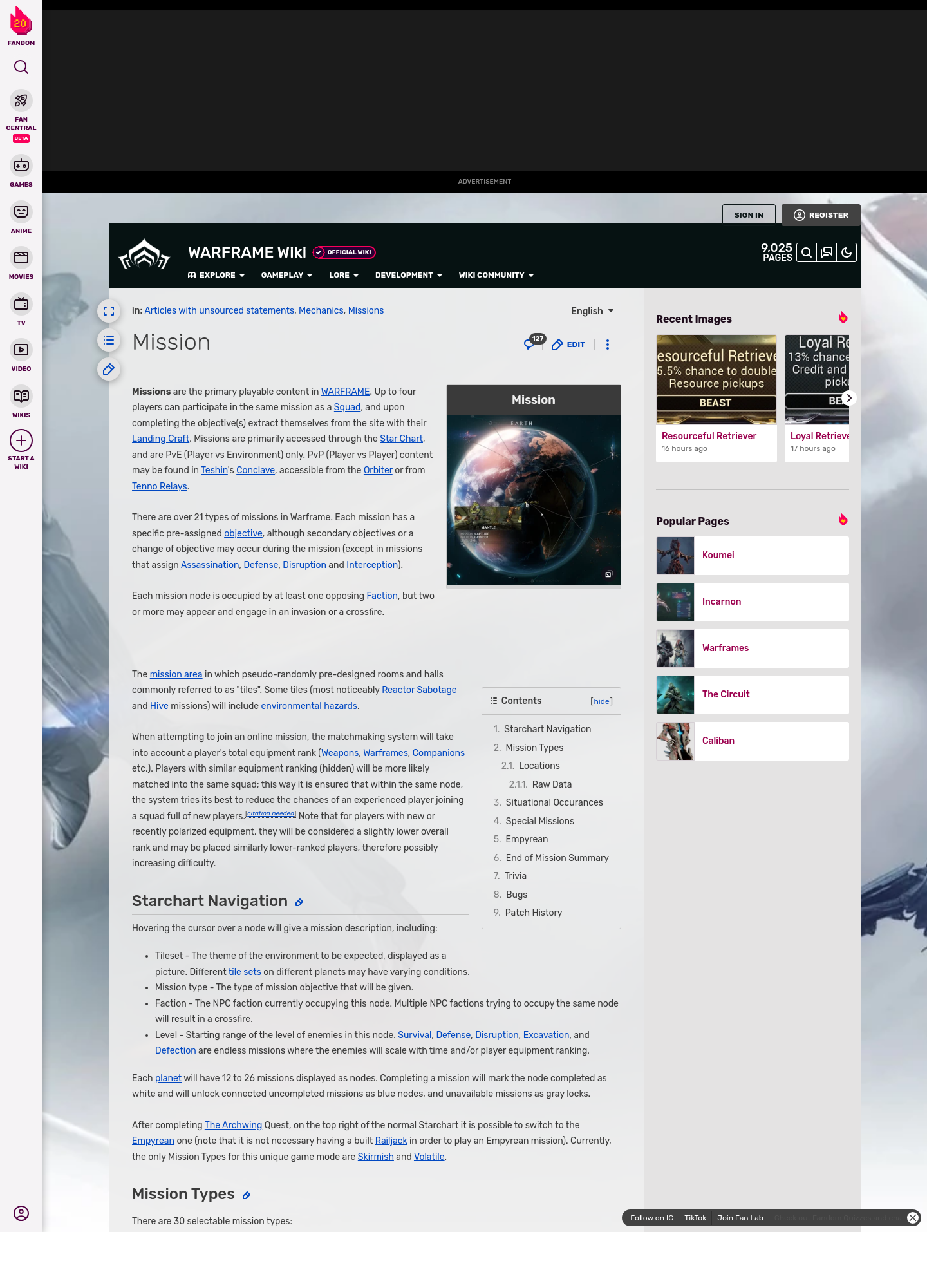Open the Star Chart link
This screenshot has height=1288, width=927.
coord(401,439)
